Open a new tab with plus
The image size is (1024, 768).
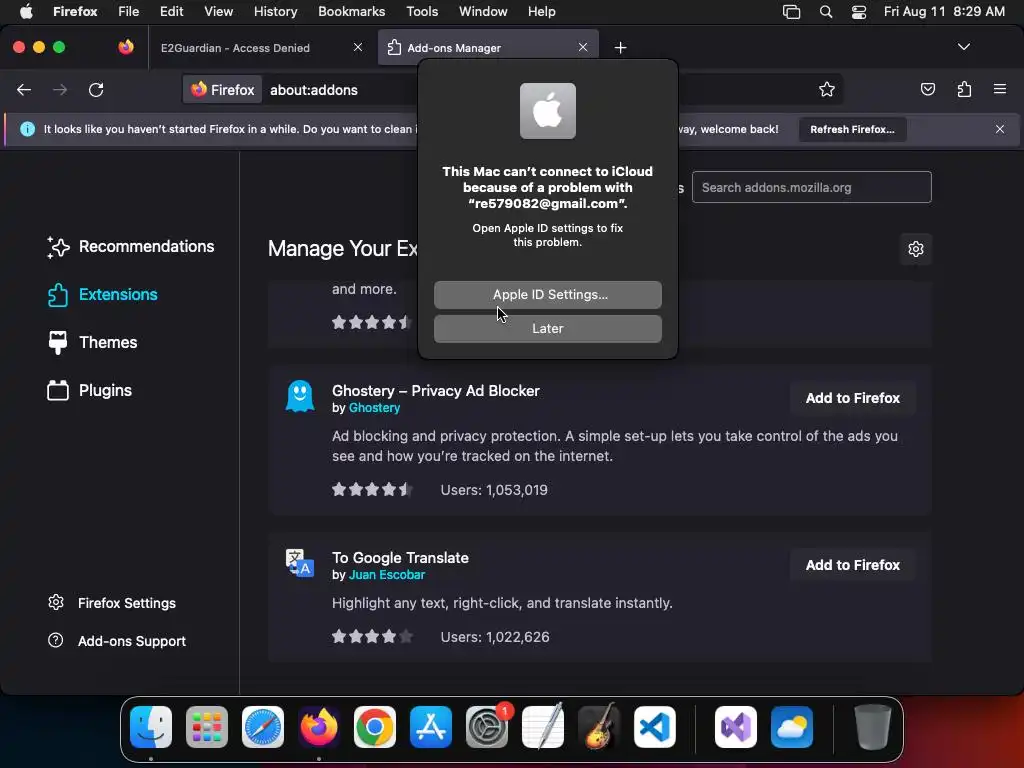620,48
